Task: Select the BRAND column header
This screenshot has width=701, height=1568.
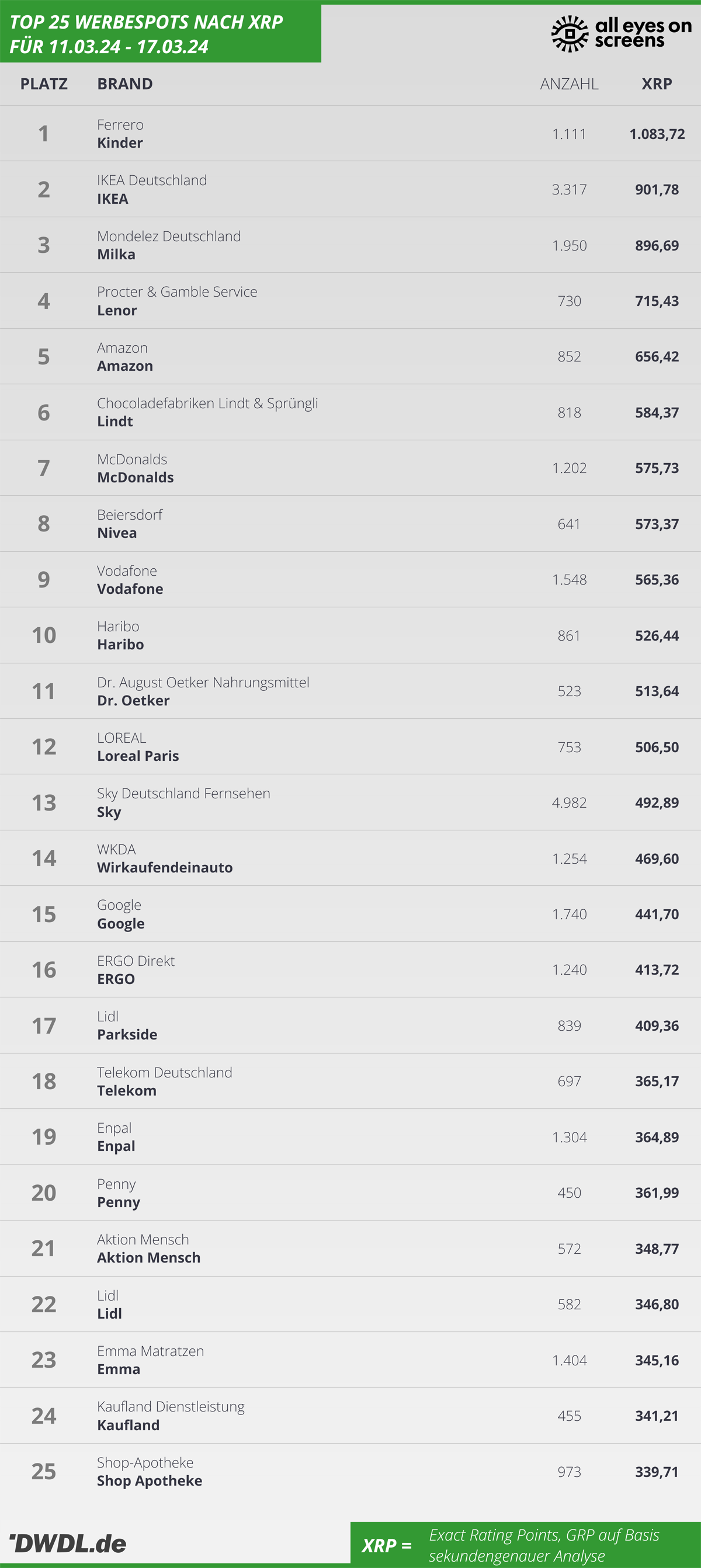Action: point(125,84)
